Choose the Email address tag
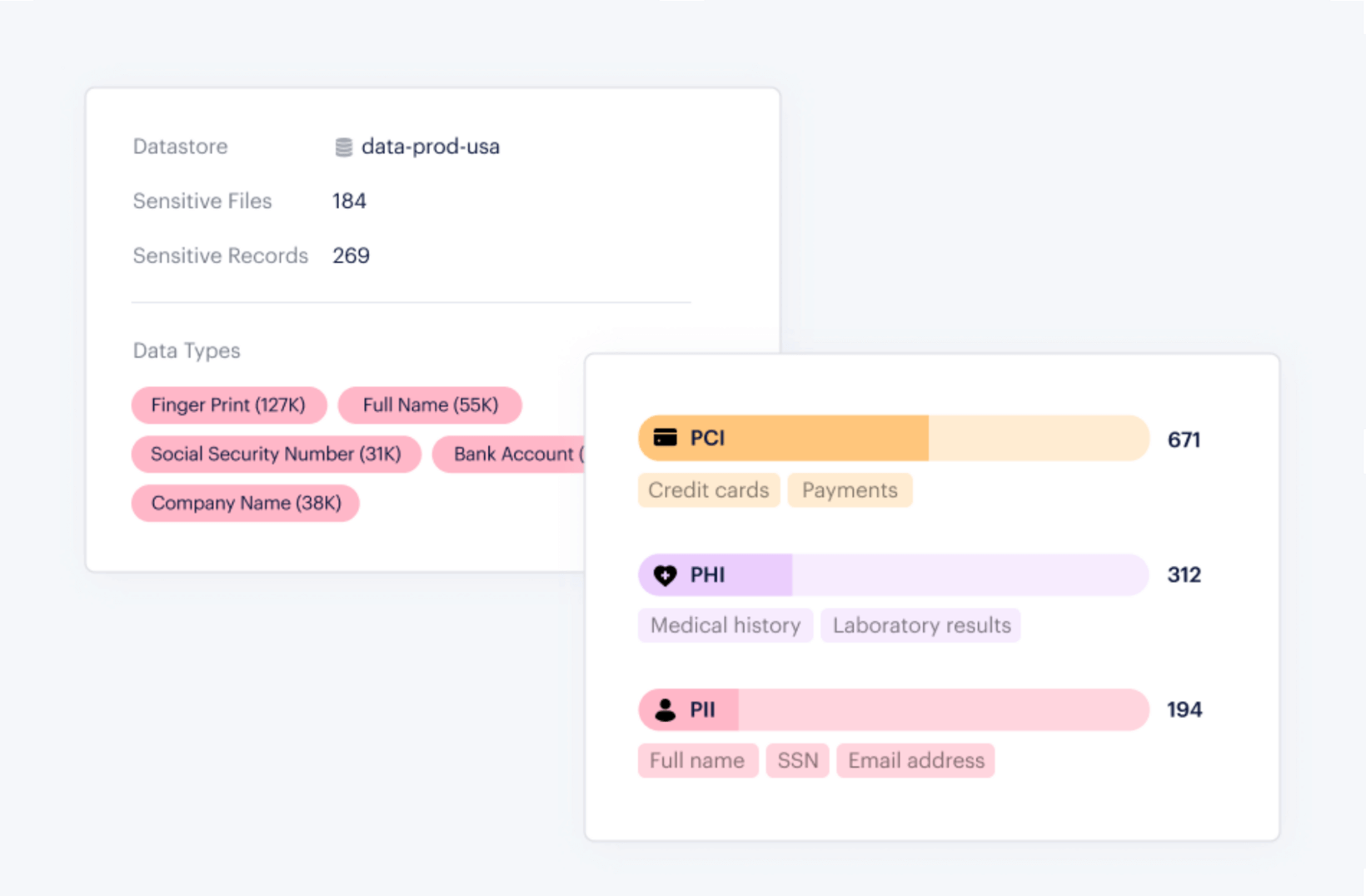Screen dimensions: 1366x896 click(915, 761)
